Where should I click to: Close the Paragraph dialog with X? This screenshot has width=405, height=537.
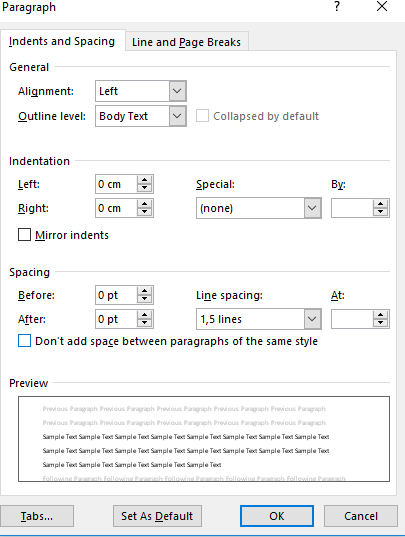[382, 6]
